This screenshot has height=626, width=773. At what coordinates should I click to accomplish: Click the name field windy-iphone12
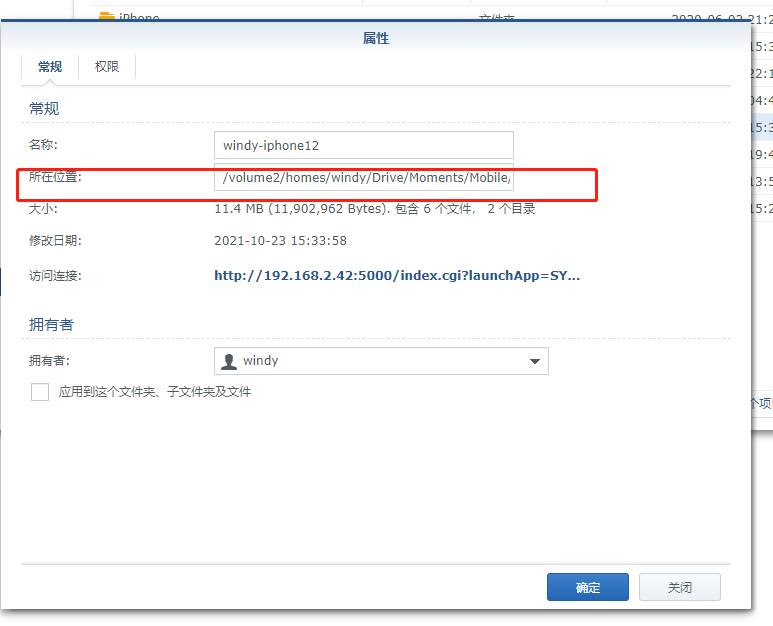(363, 145)
